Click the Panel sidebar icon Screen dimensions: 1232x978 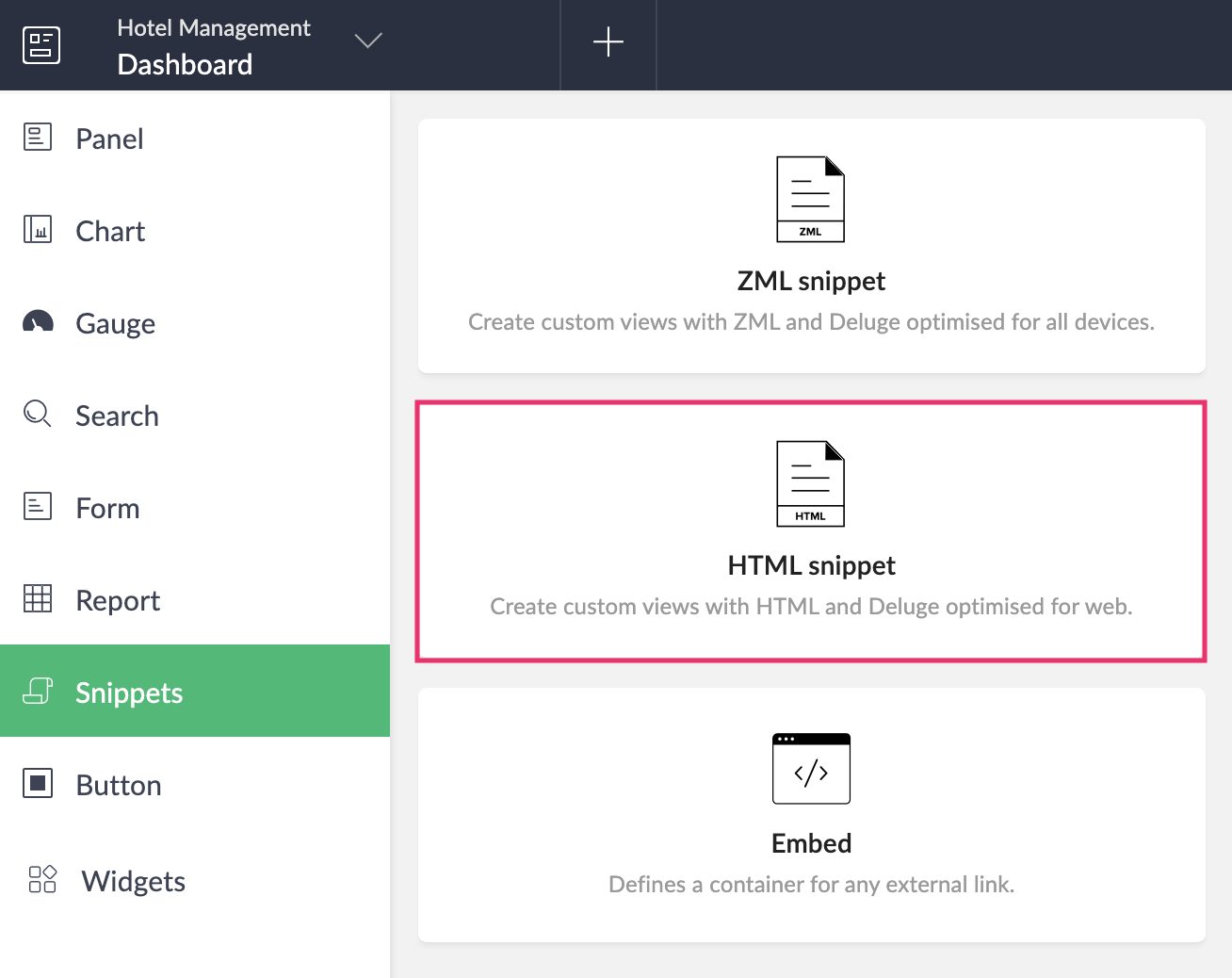[x=38, y=138]
